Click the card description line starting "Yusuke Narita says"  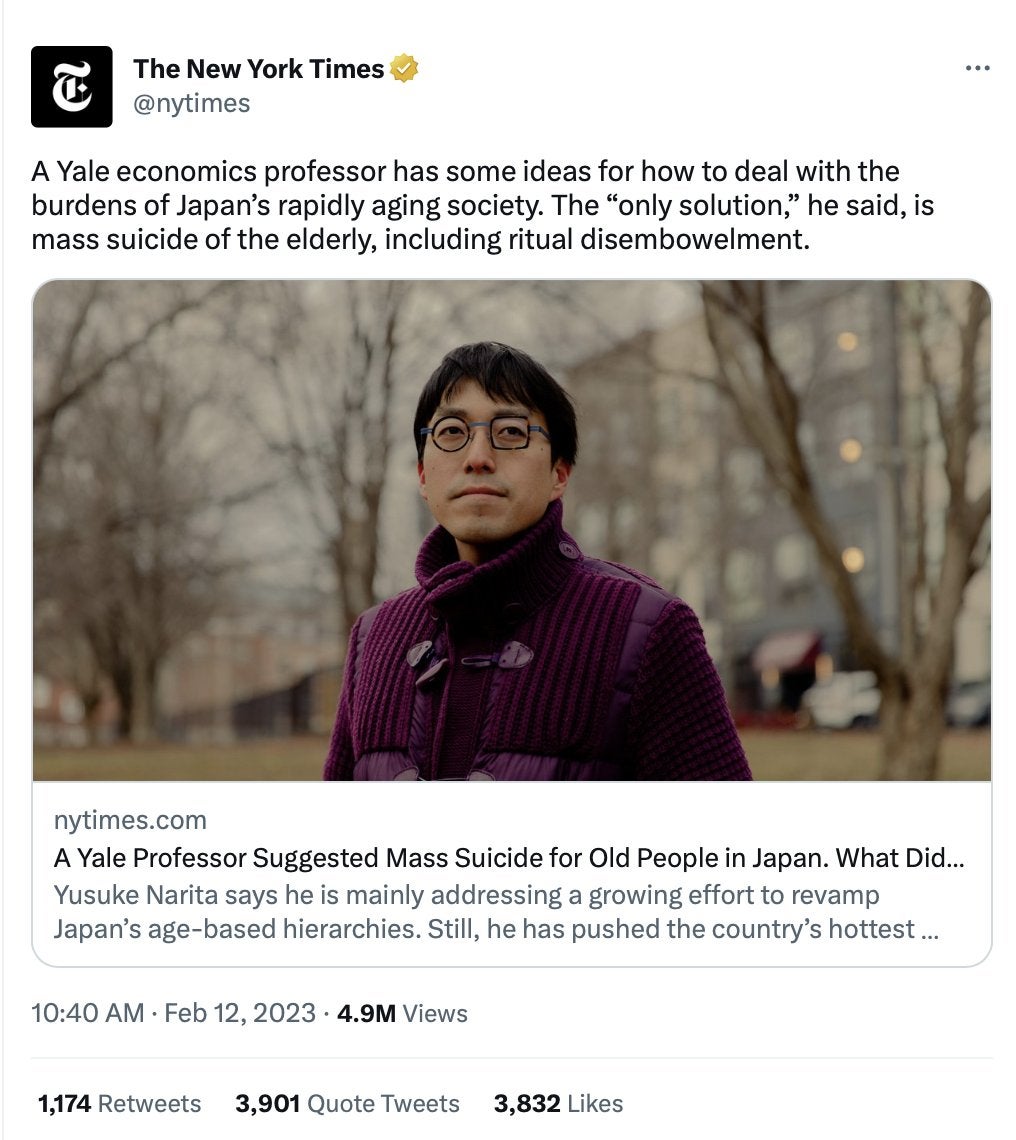point(466,894)
